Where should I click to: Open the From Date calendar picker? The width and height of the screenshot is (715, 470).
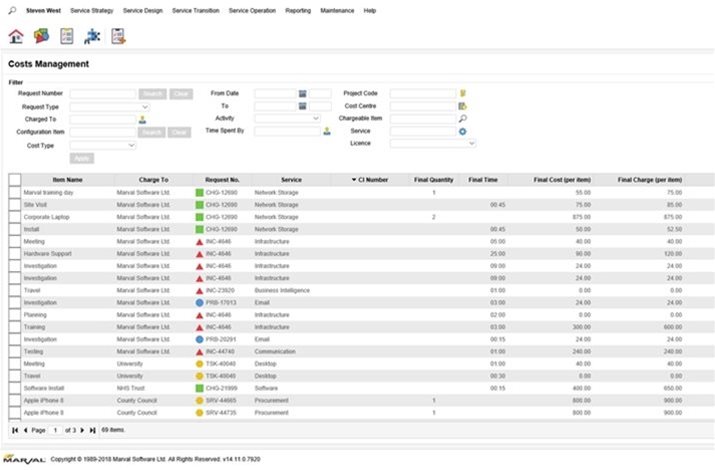tap(302, 93)
